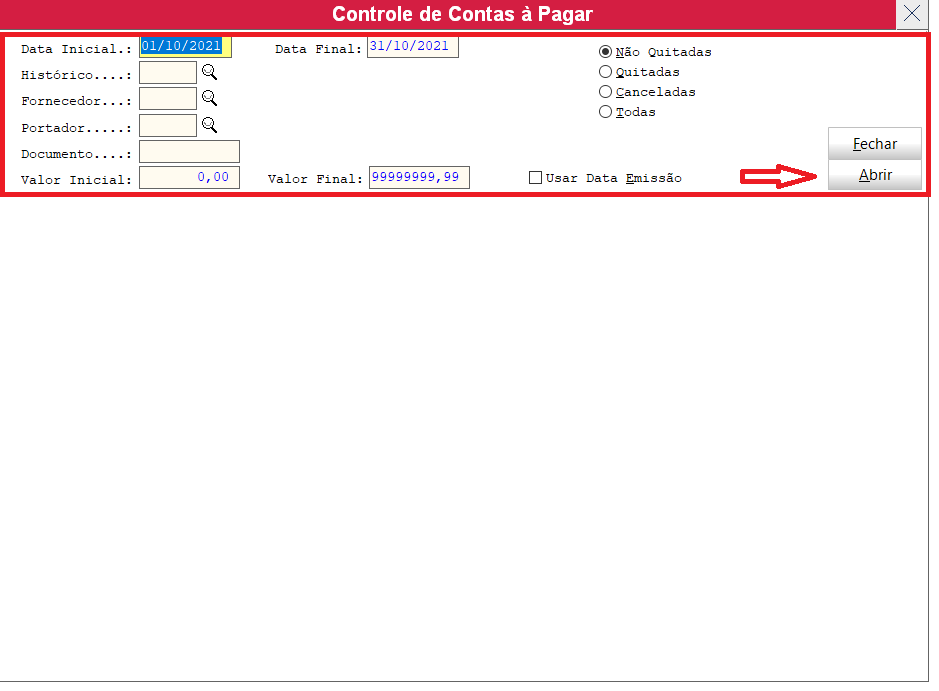Click the Data Inicial.: label
Screen dimensions: 939x691
tap(76, 49)
